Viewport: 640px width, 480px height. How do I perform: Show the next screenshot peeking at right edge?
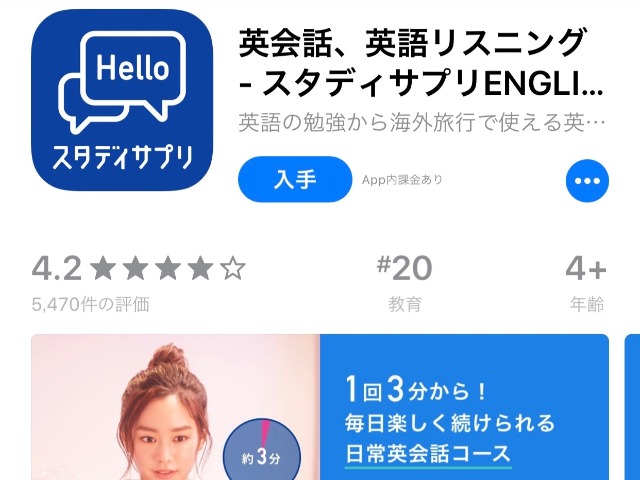(x=632, y=407)
